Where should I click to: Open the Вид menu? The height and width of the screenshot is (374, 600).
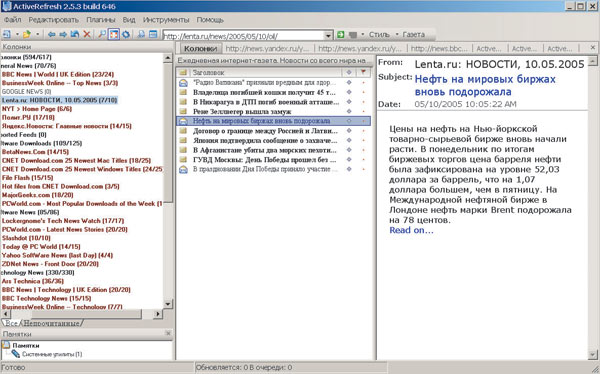pos(129,20)
